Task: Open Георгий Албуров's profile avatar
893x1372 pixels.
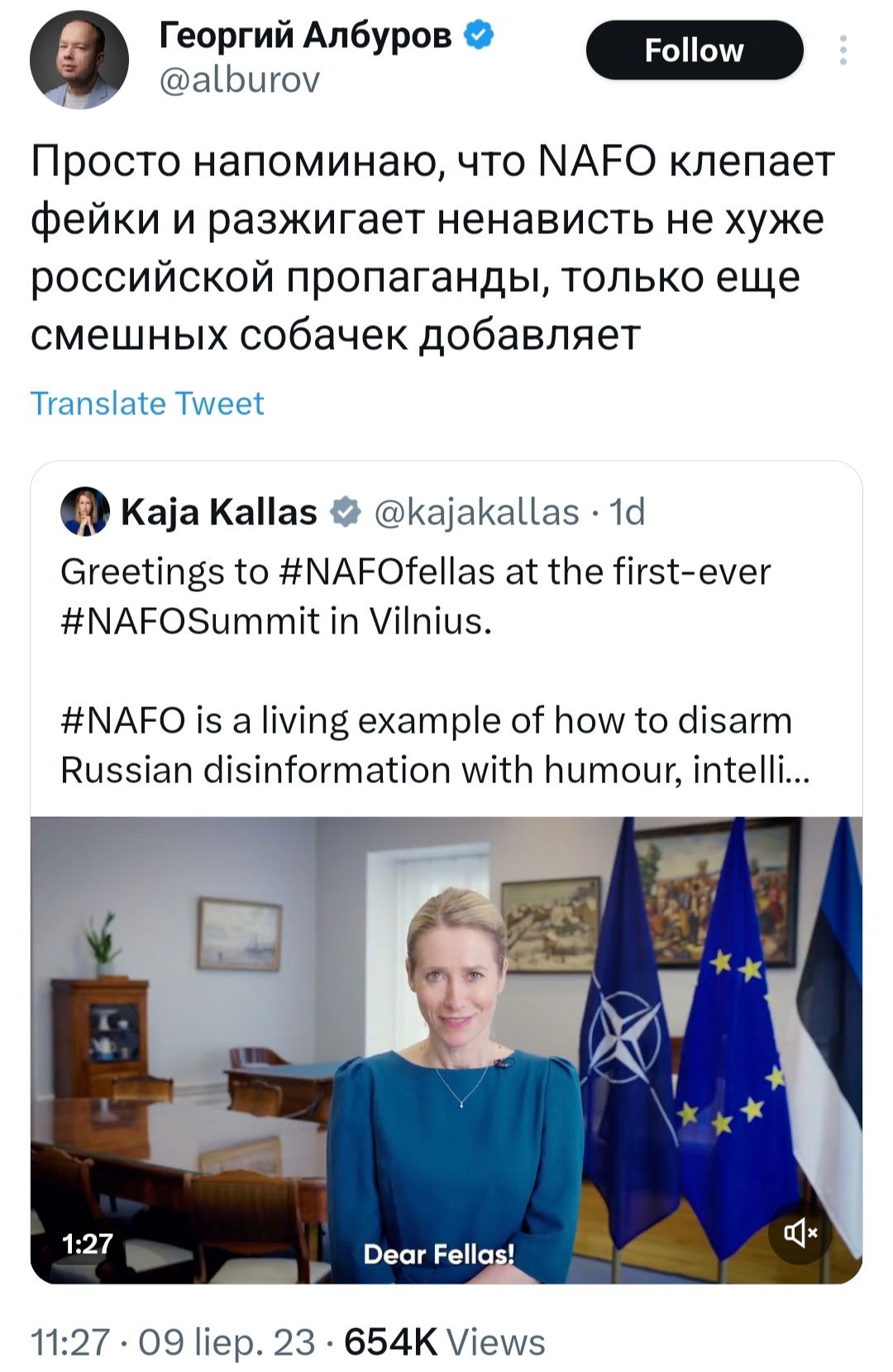Action: [x=79, y=60]
